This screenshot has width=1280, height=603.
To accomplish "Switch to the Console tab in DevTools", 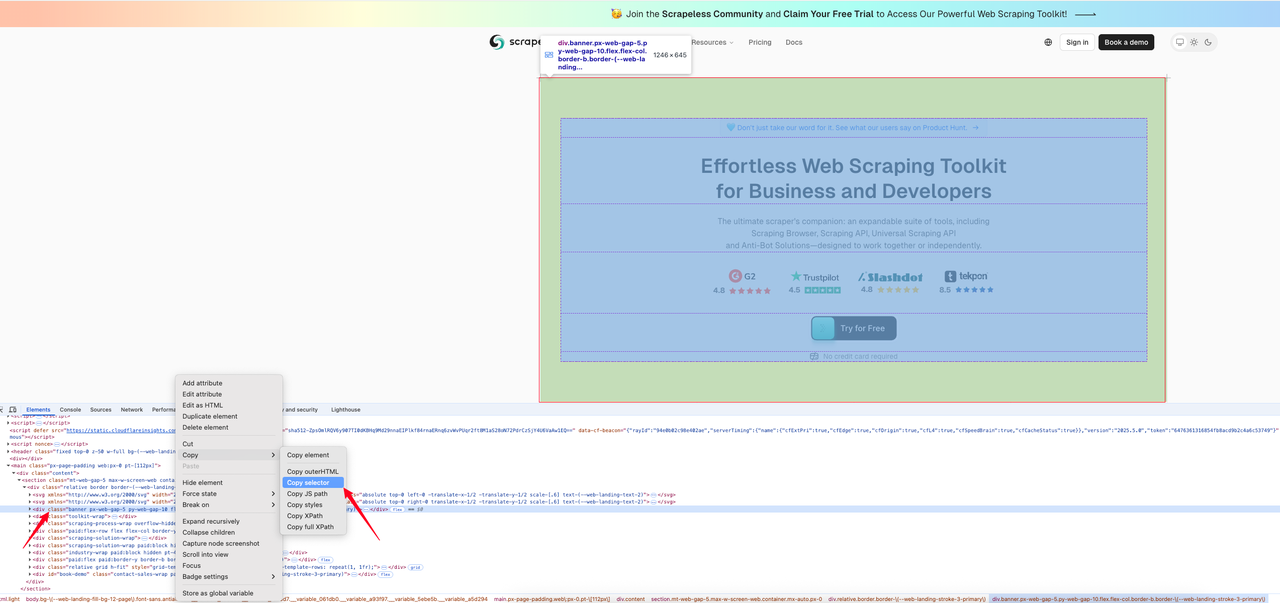I will [70, 410].
